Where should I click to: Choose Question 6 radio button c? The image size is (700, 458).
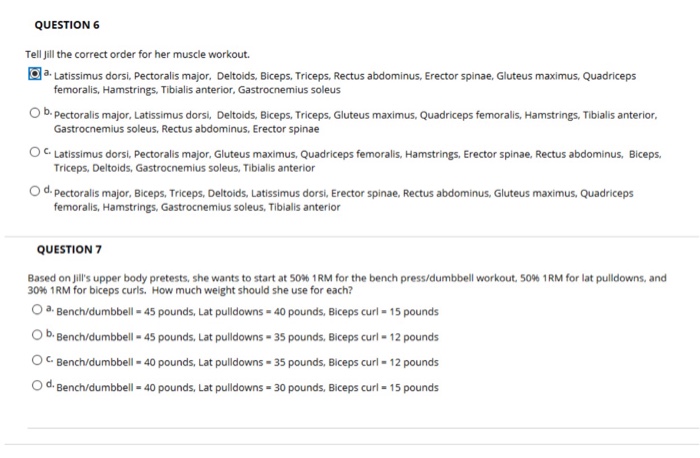pos(35,152)
